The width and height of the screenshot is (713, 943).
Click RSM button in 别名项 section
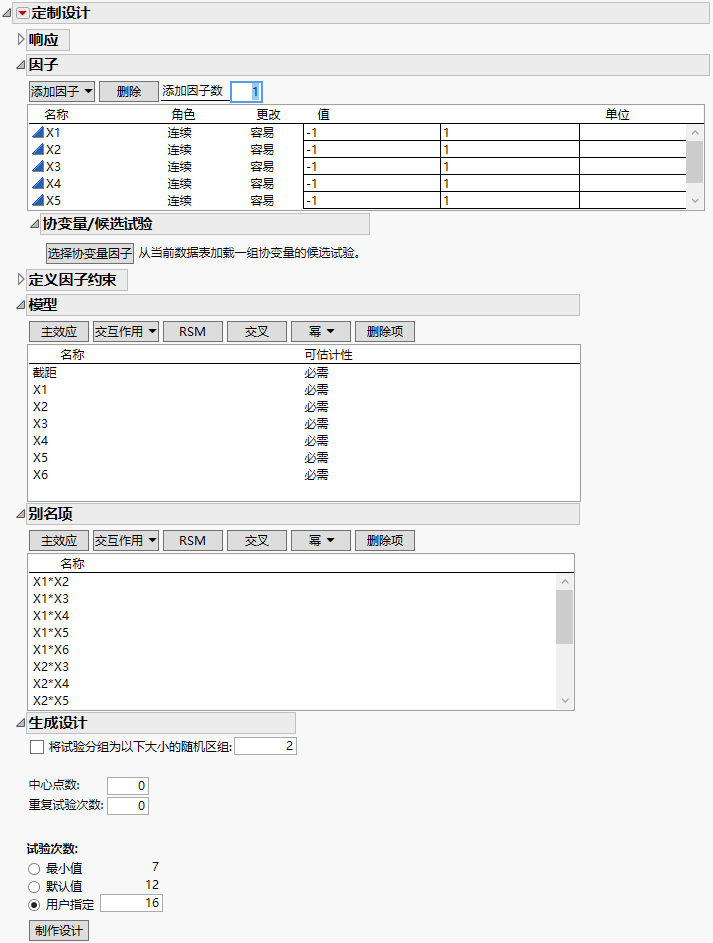pos(192,541)
